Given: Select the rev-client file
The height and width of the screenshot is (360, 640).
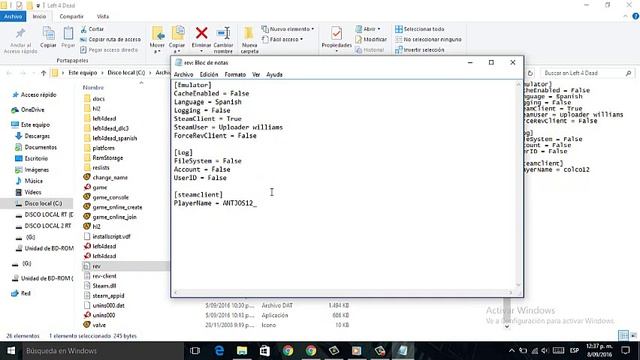Looking at the screenshot, I should point(100,276).
